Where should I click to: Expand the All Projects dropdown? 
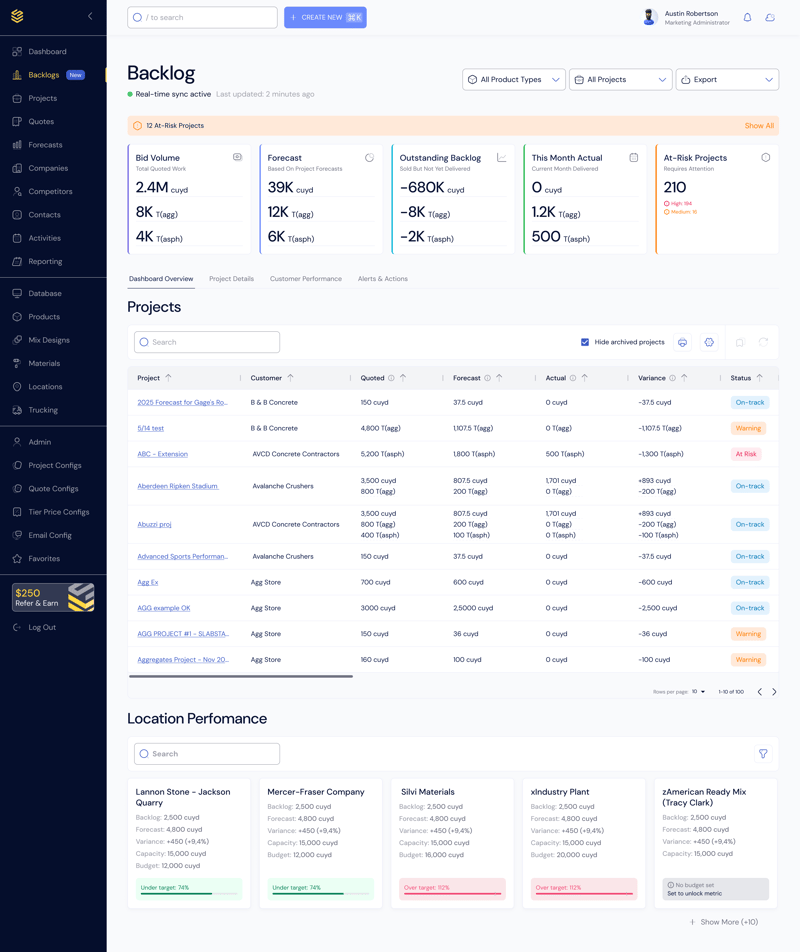click(x=620, y=80)
